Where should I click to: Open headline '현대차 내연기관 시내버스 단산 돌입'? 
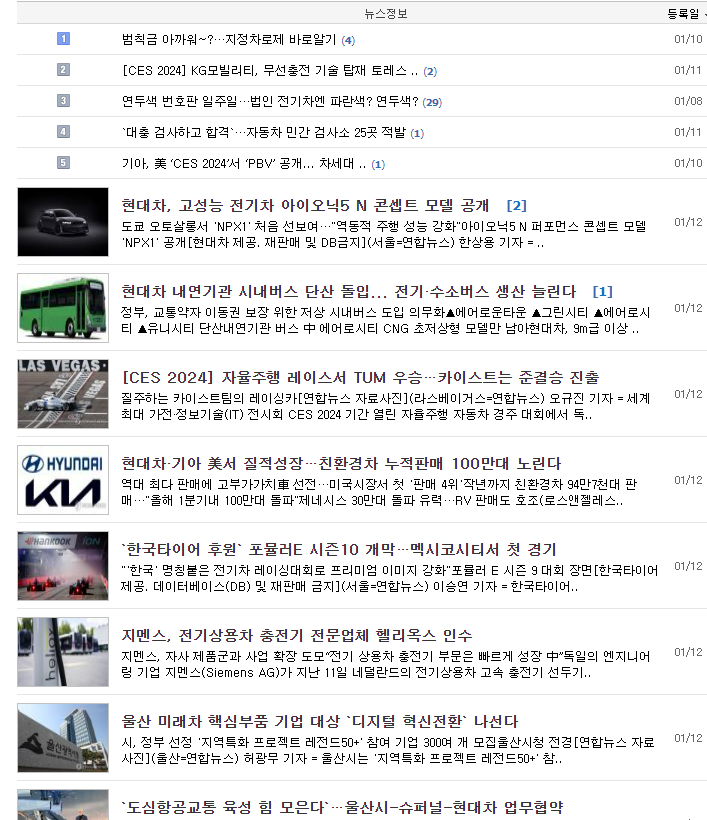tap(349, 291)
